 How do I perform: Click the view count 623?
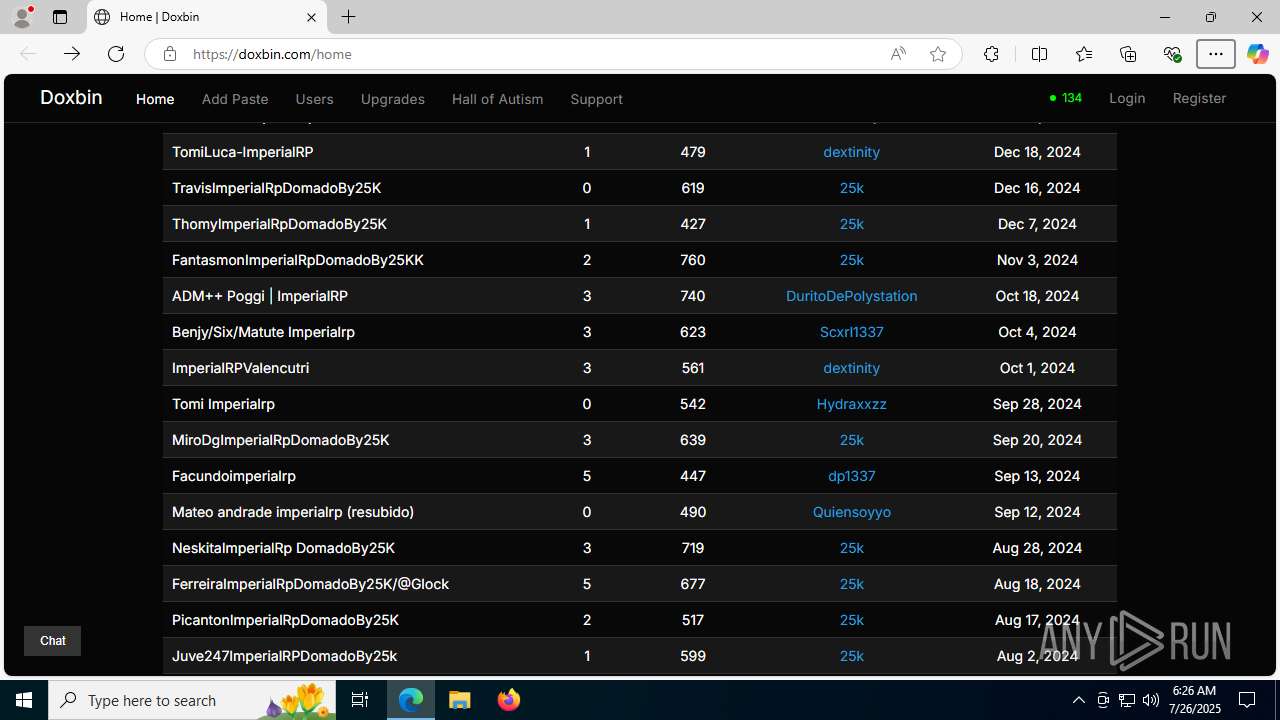pyautogui.click(x=692, y=332)
